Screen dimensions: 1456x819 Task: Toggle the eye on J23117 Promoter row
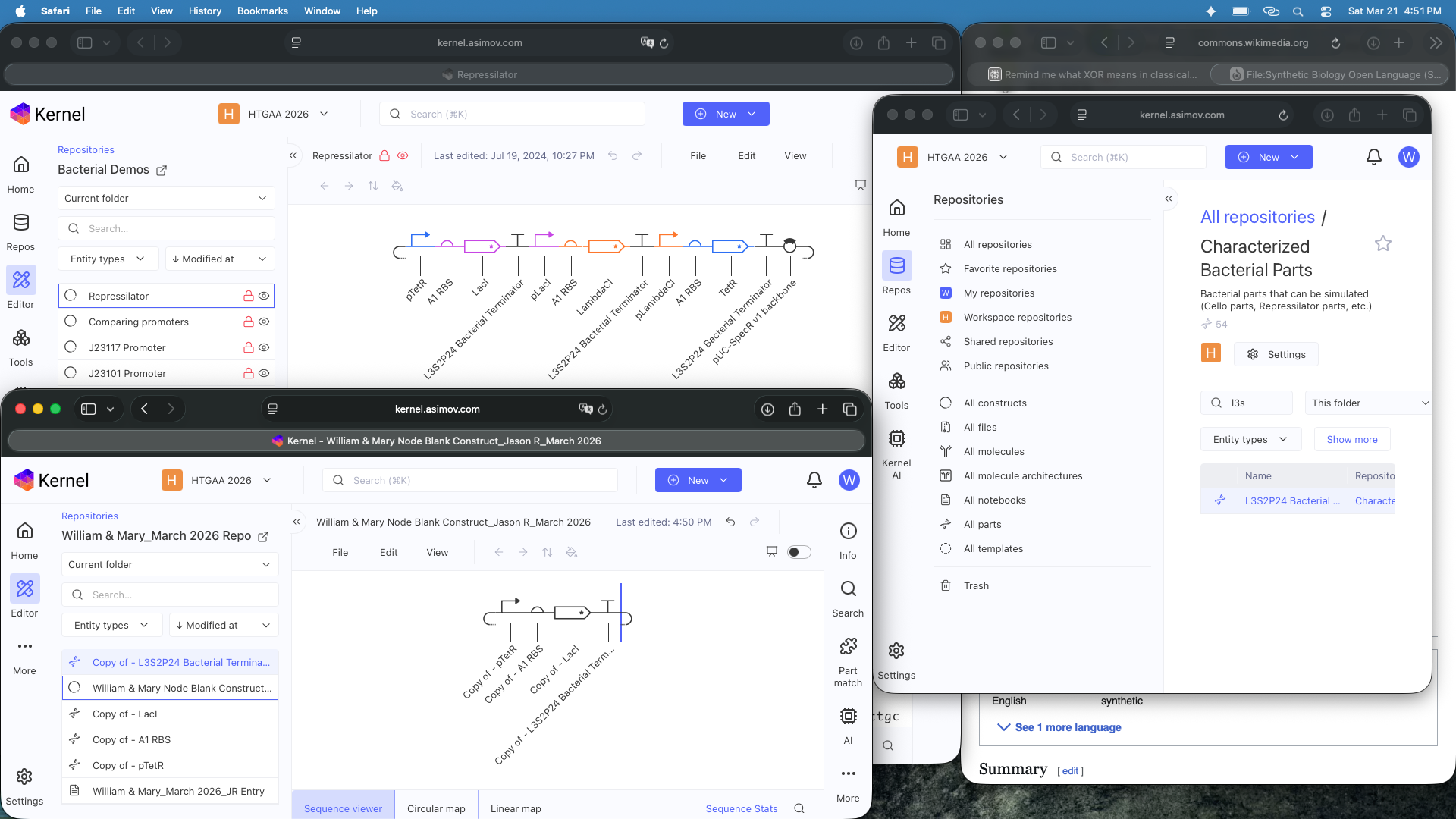pos(264,347)
